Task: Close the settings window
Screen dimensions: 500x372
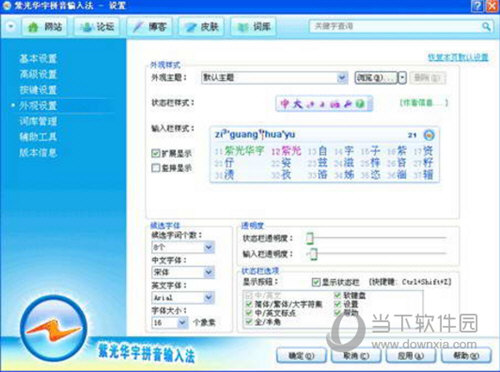Action: click(493, 6)
